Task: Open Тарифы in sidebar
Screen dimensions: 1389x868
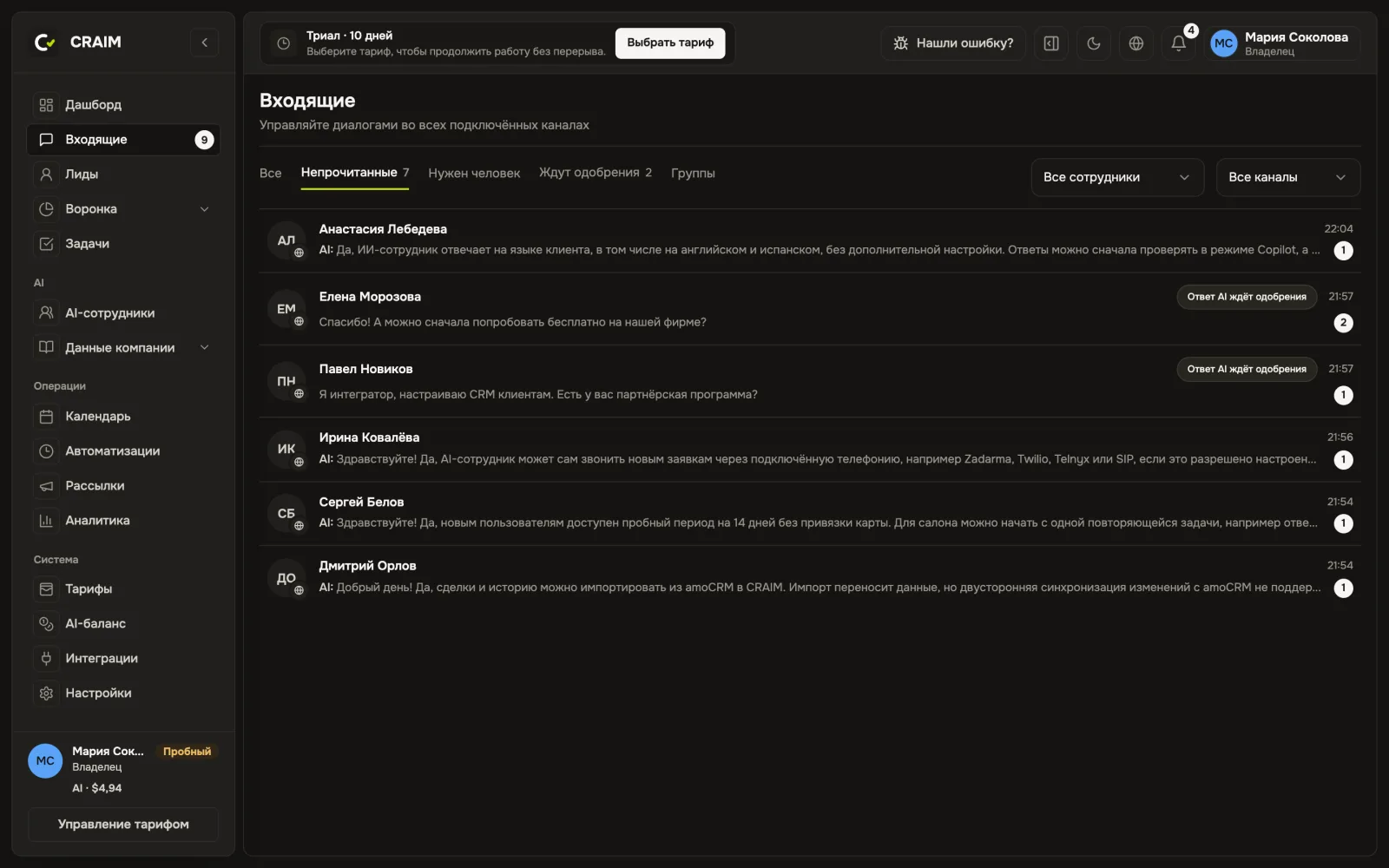Action: 123,589
